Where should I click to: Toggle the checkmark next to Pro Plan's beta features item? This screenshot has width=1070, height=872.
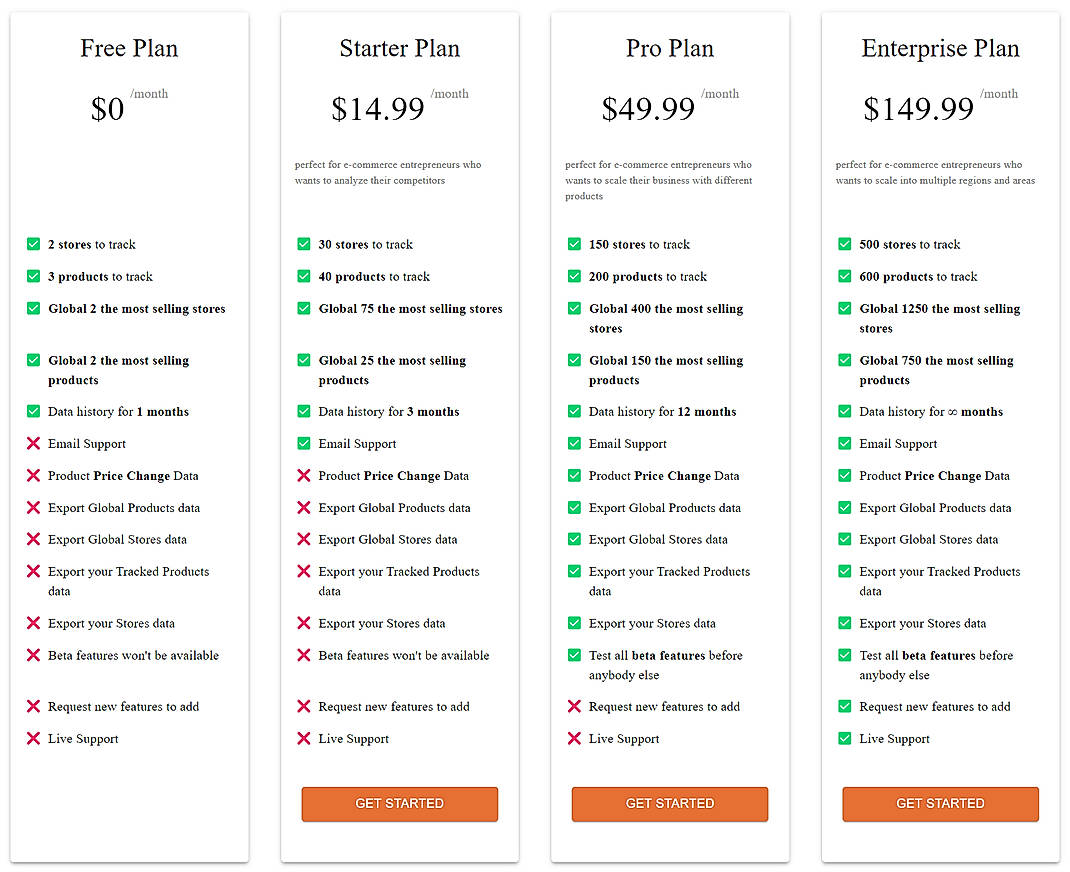point(574,655)
